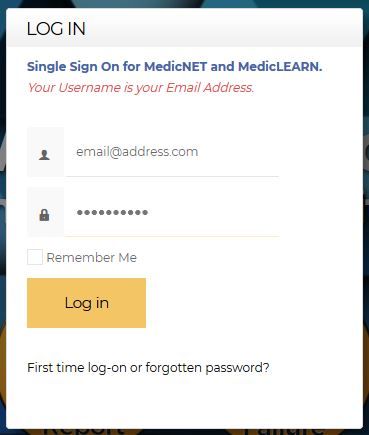Submit with the yellow Log in button

[86, 303]
